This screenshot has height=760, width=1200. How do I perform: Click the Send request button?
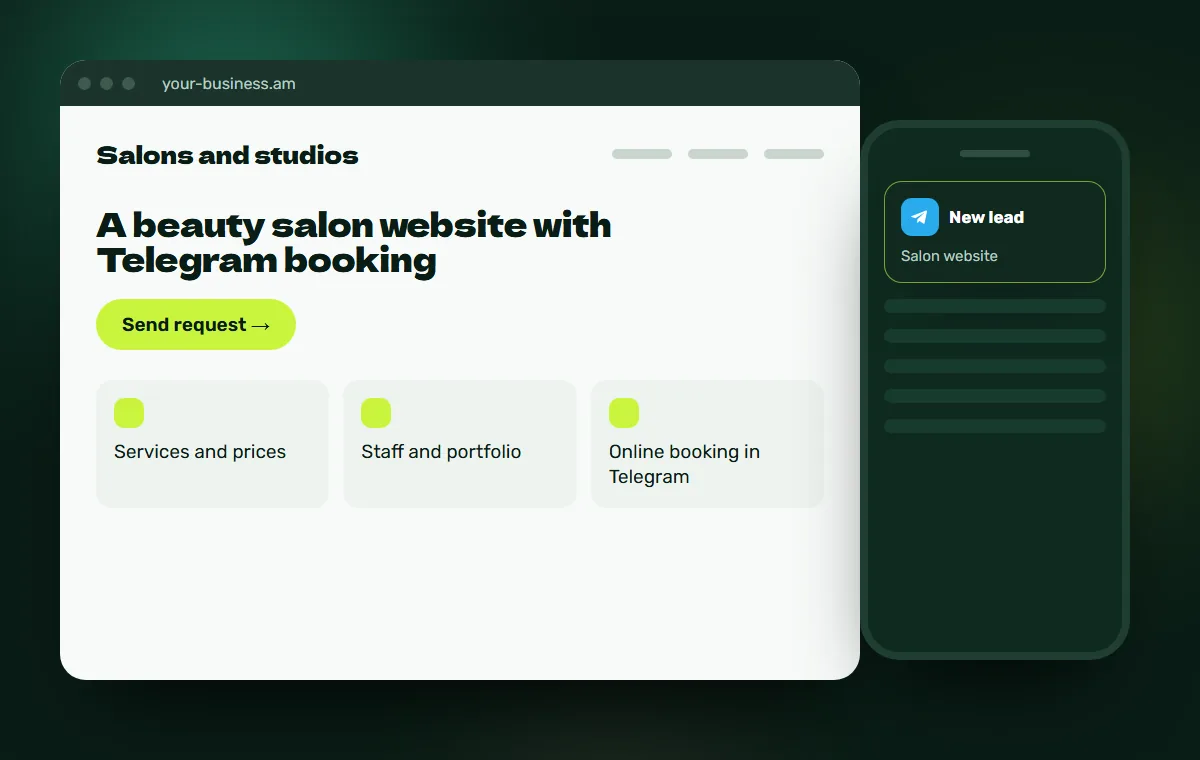[x=196, y=325]
